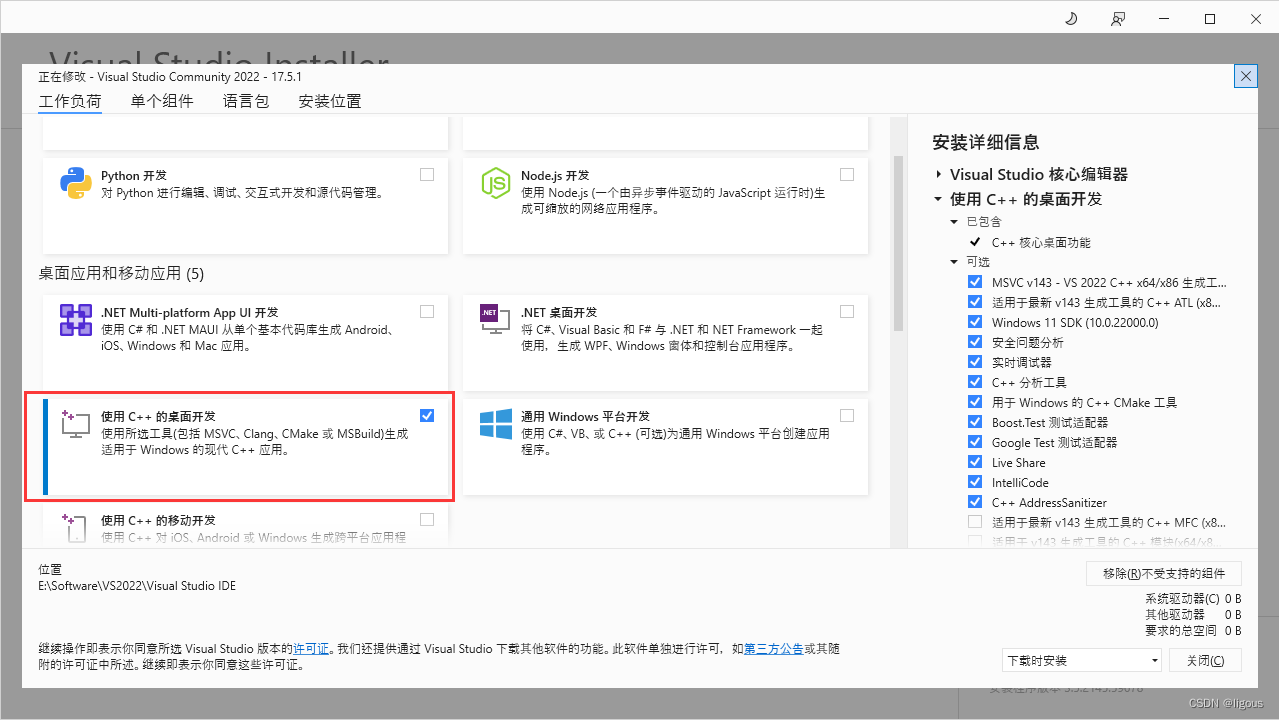Open the 许可证 link
The image size is (1279, 720).
point(311,649)
